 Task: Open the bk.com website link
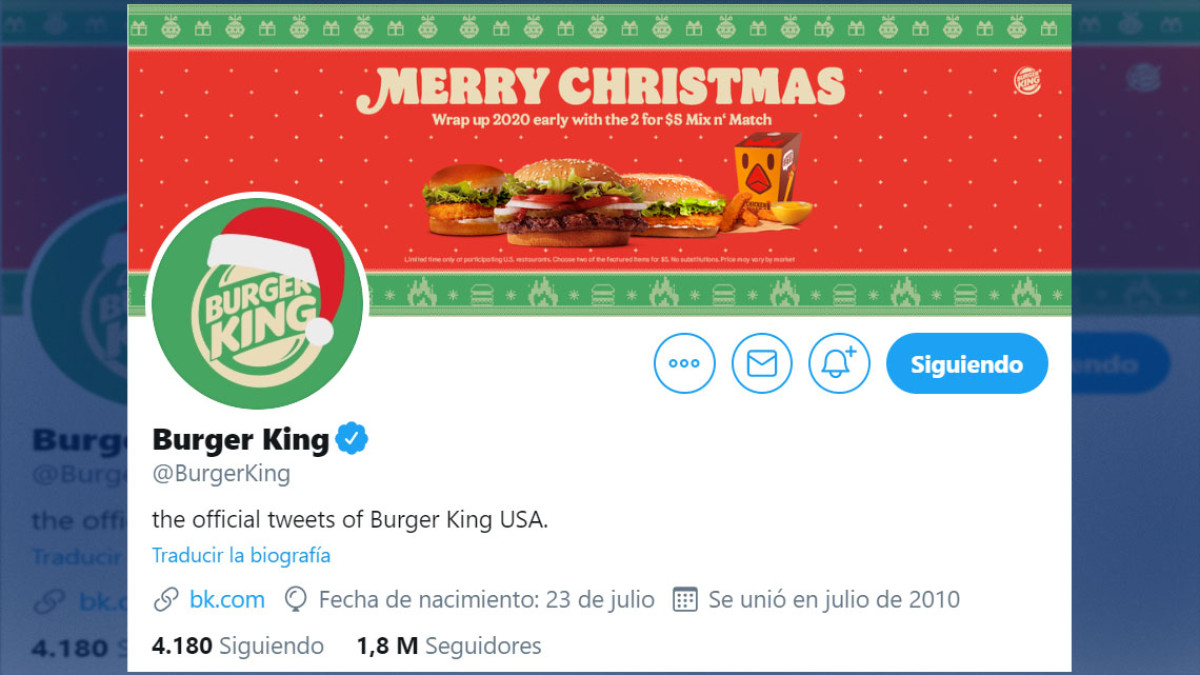225,598
